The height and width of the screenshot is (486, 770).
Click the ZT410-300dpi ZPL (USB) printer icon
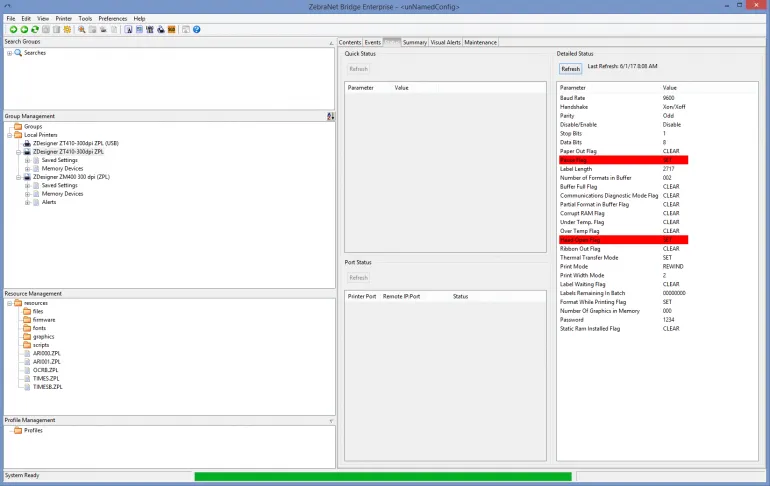click(28, 143)
